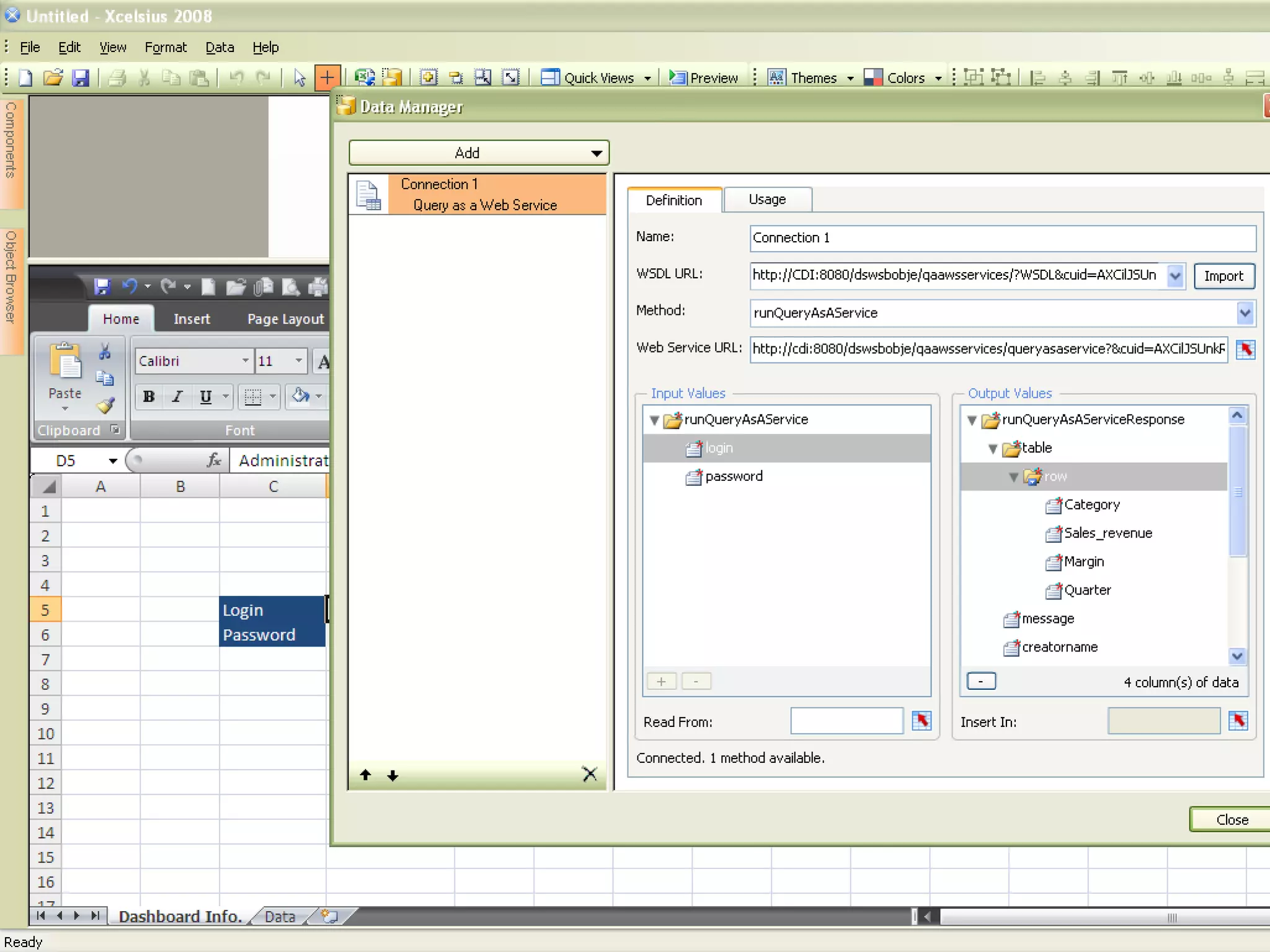Switch to the Excel Home ribbon tab
The height and width of the screenshot is (952, 1270).
coord(121,319)
